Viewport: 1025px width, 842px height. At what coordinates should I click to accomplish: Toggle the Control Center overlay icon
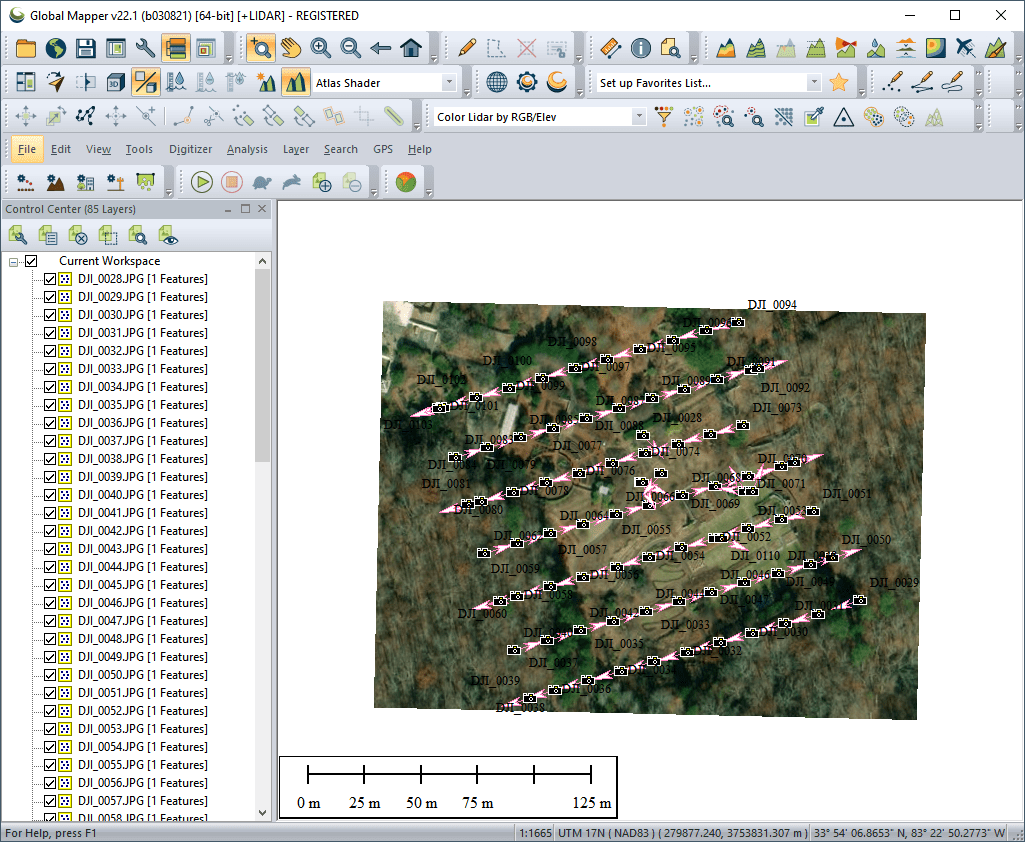click(176, 48)
